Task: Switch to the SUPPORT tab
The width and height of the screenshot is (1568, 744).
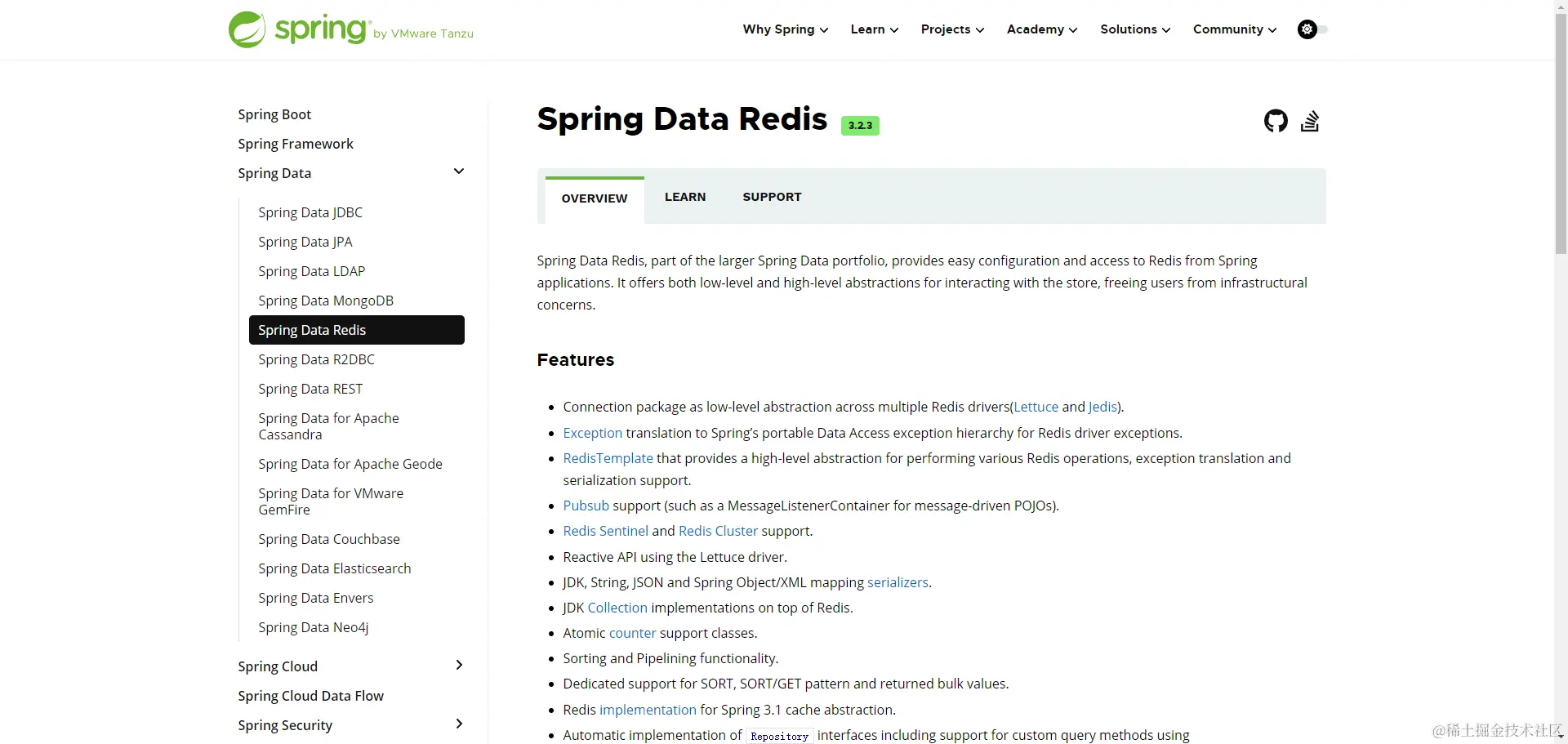Action: pos(772,197)
